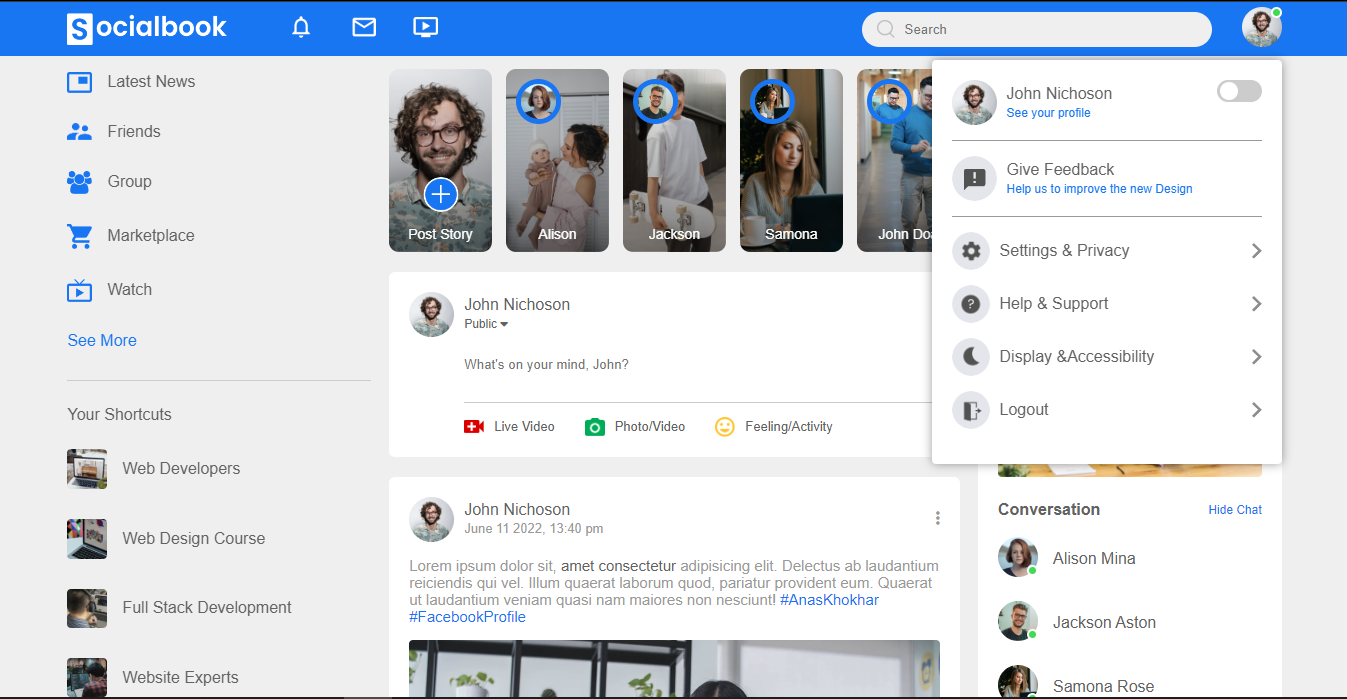
Task: Choose Logout from the profile menu
Action: coord(1024,410)
